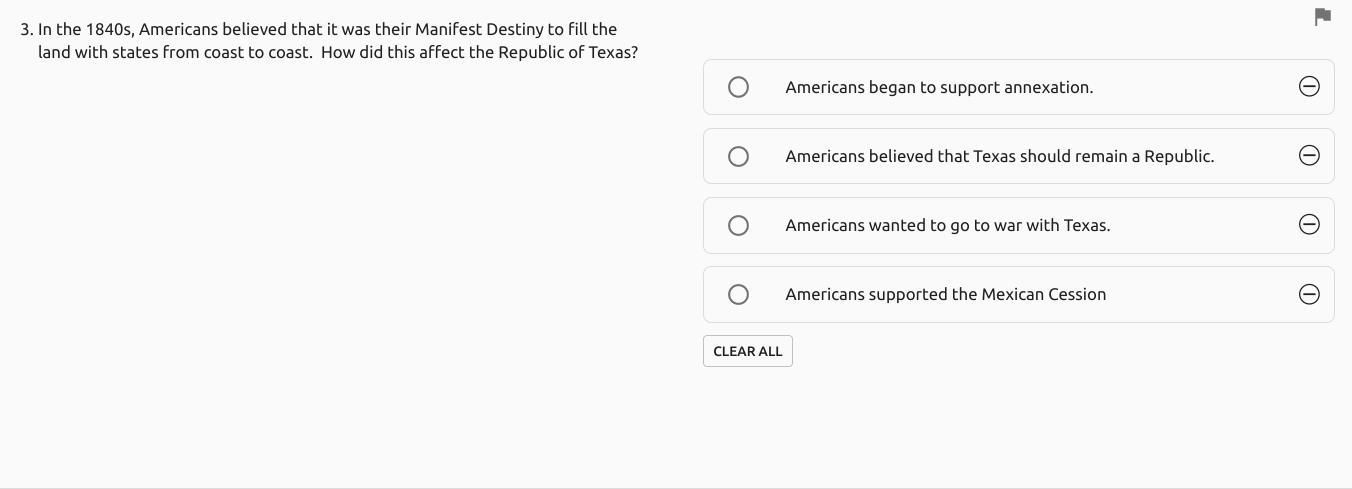Image resolution: width=1352 pixels, height=489 pixels.
Task: Mark radio for 'supported the Mexican Cession'
Action: tap(738, 294)
